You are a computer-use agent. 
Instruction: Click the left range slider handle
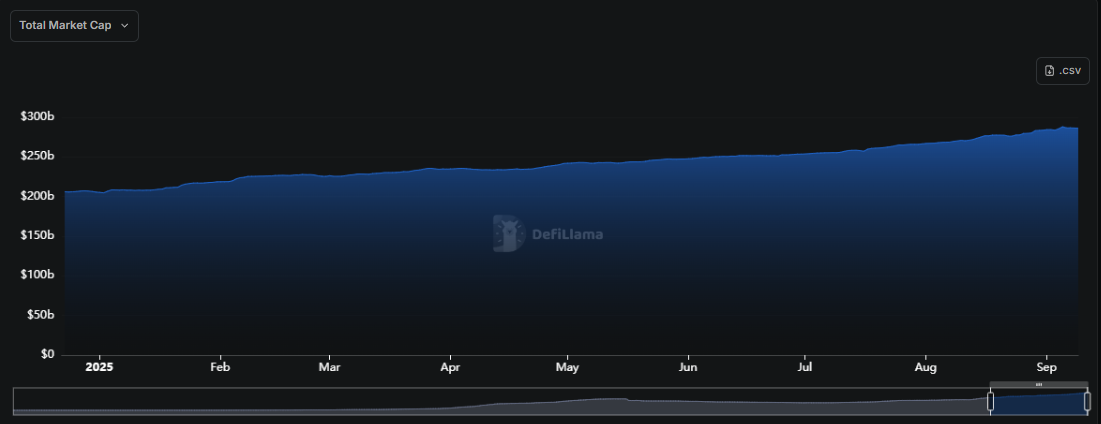click(991, 402)
